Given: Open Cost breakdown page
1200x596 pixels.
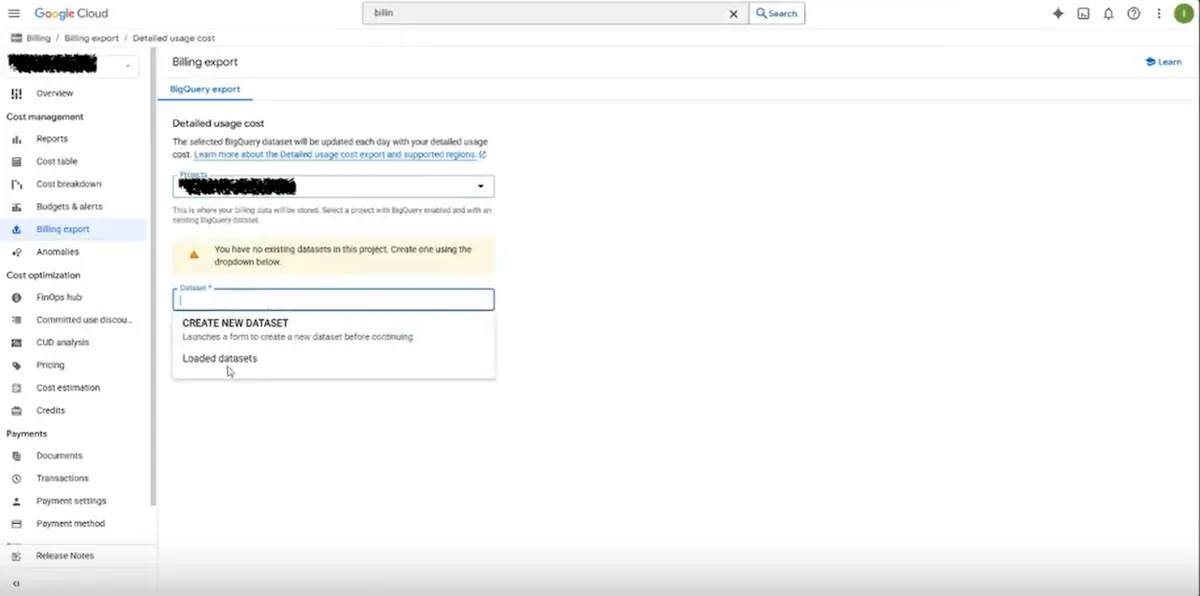Looking at the screenshot, I should point(69,184).
